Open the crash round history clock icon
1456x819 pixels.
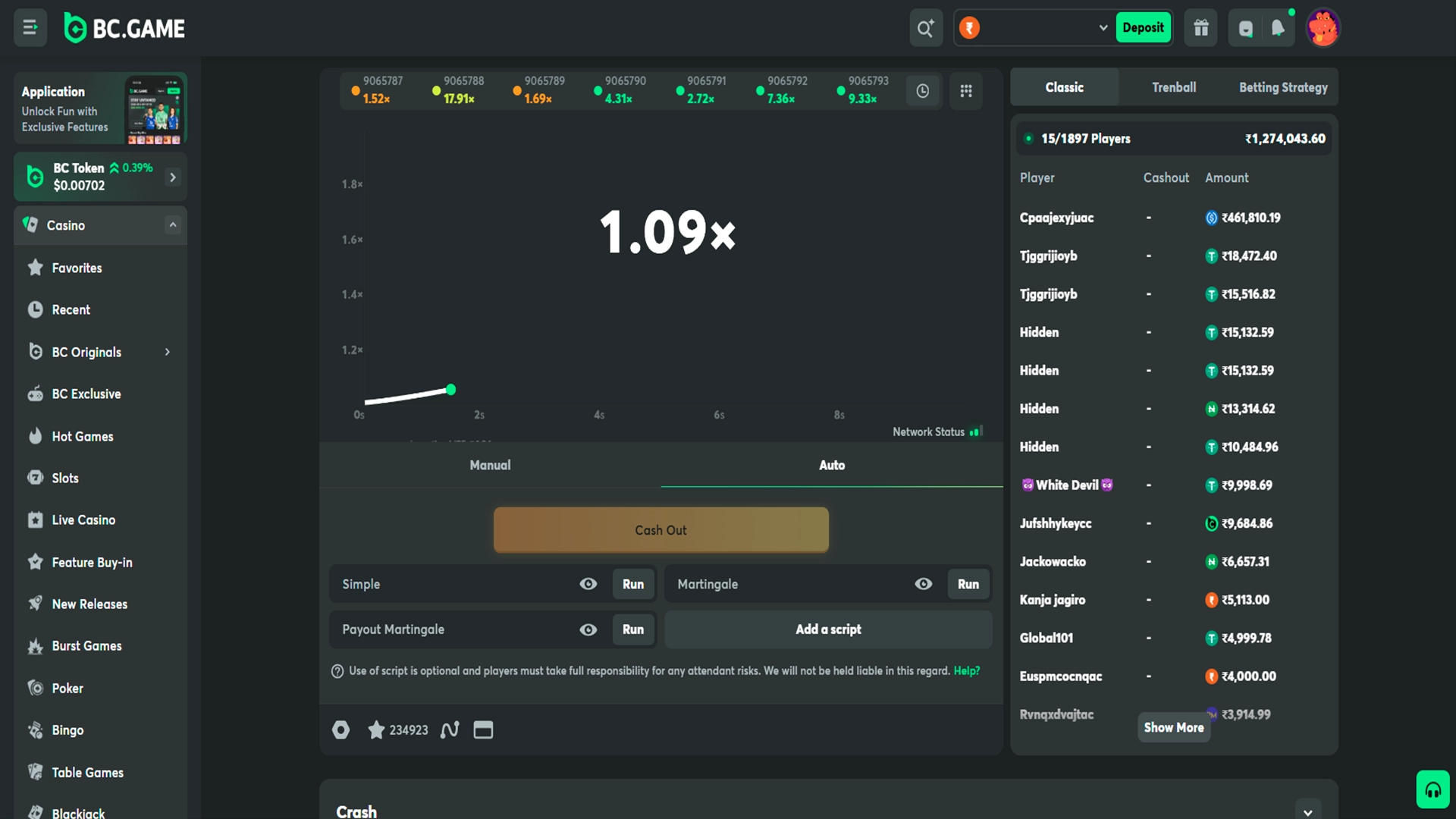click(x=923, y=90)
